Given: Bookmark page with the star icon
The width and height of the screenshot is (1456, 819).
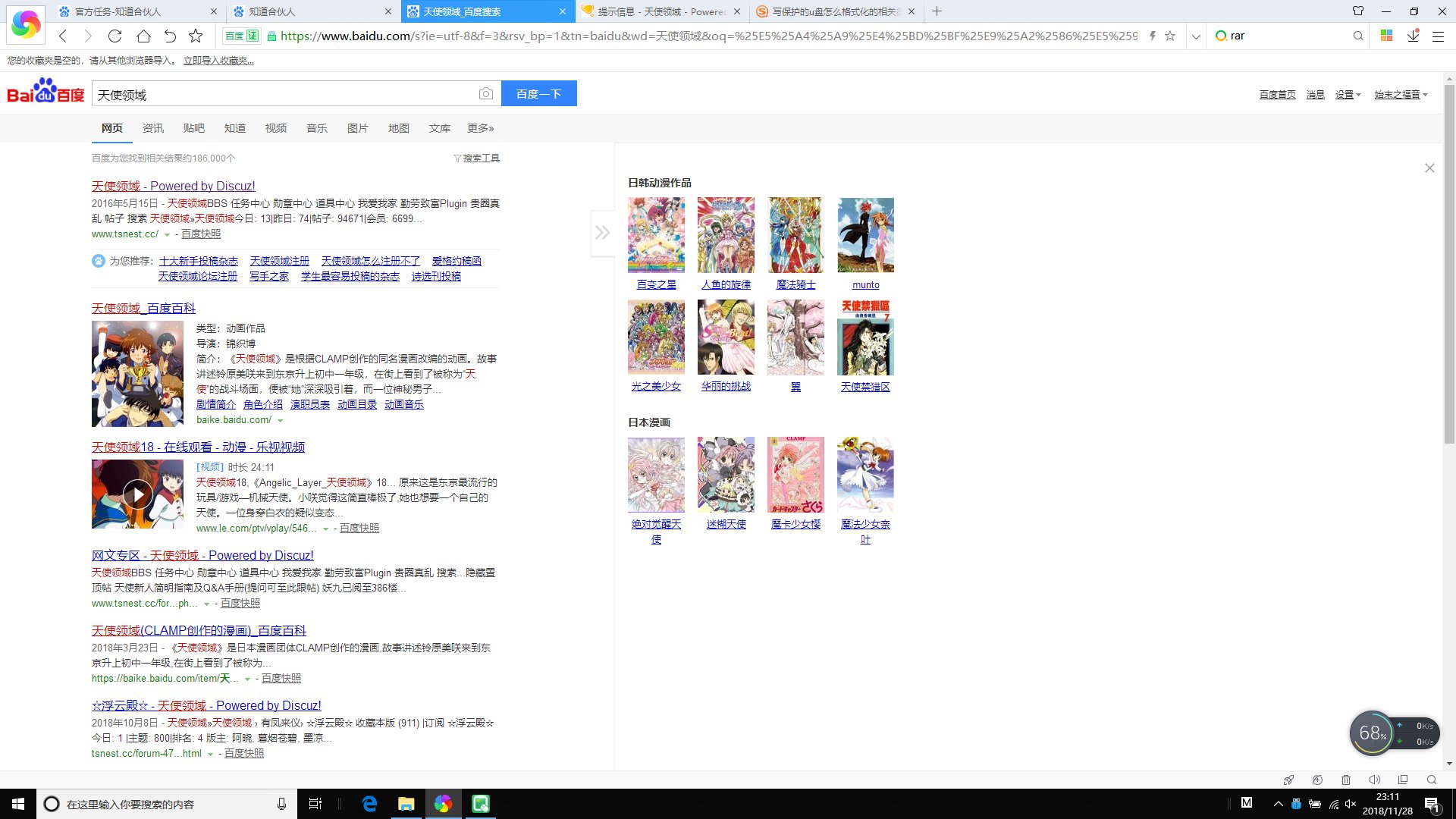Looking at the screenshot, I should (196, 36).
